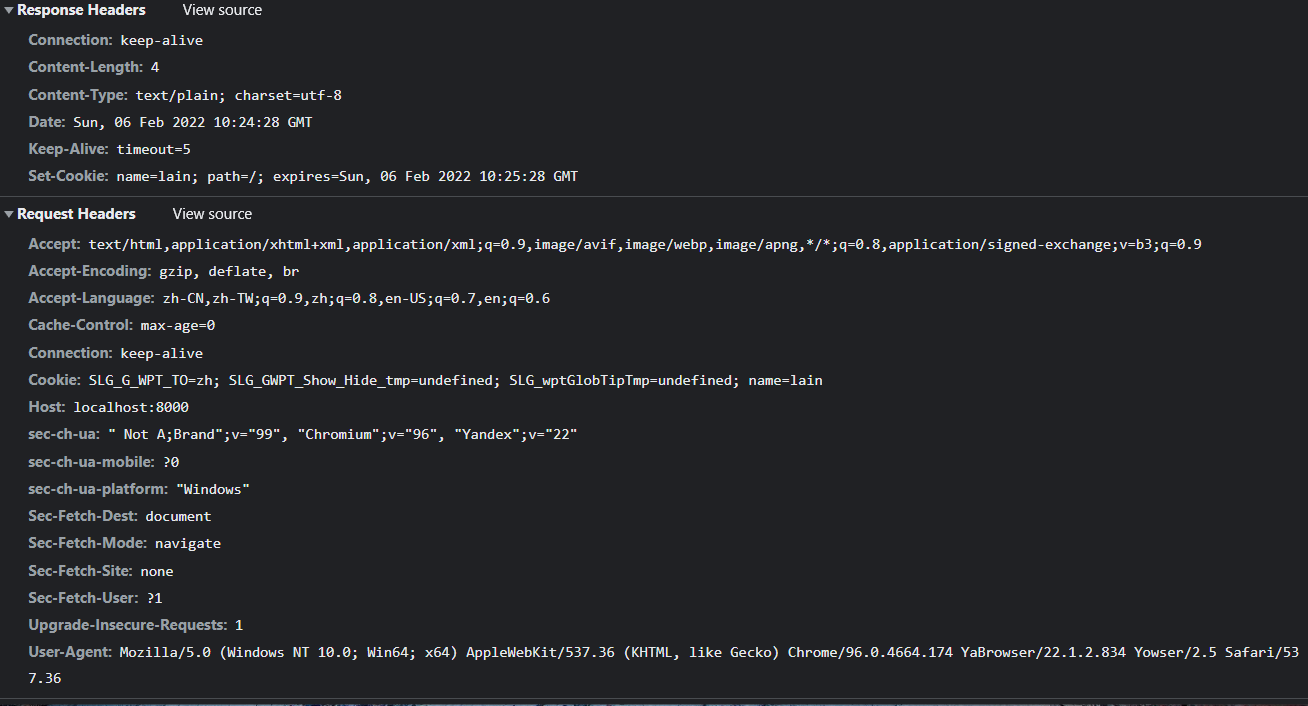Click the Cache-Control max-age value
The width and height of the screenshot is (1308, 706).
tap(178, 325)
